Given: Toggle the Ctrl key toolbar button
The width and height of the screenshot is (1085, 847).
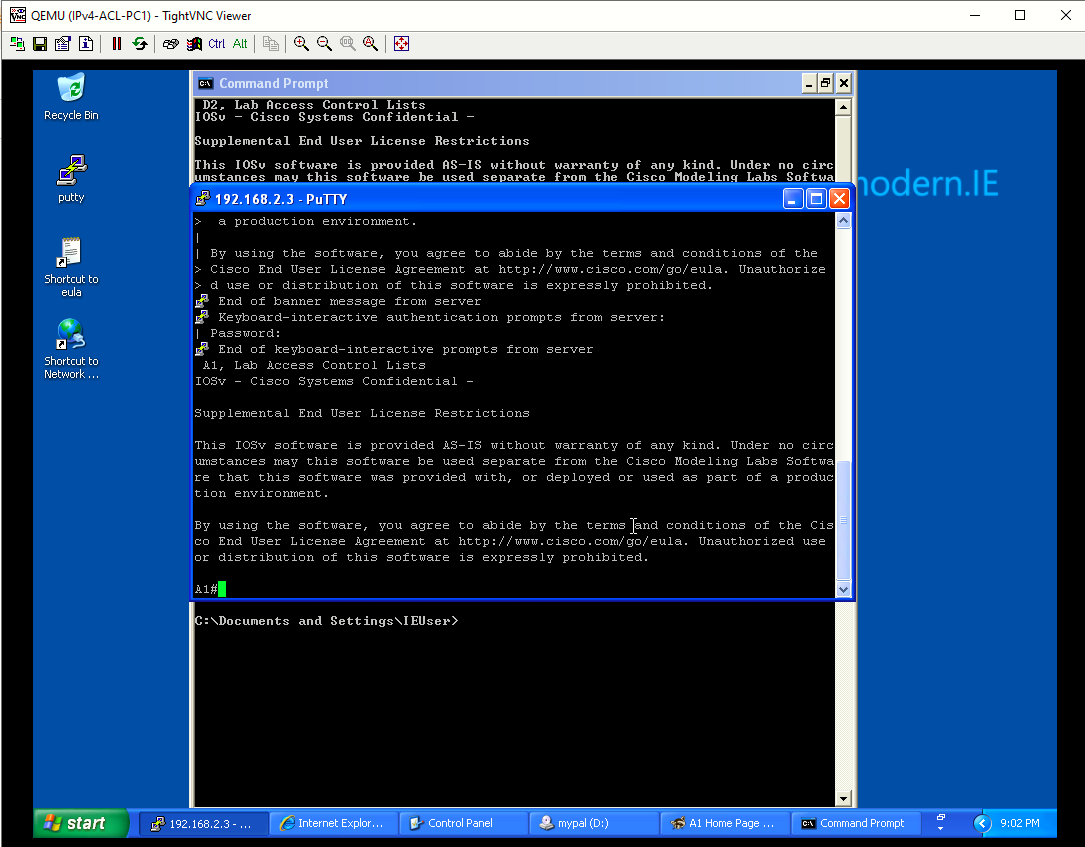Looking at the screenshot, I should [x=217, y=44].
